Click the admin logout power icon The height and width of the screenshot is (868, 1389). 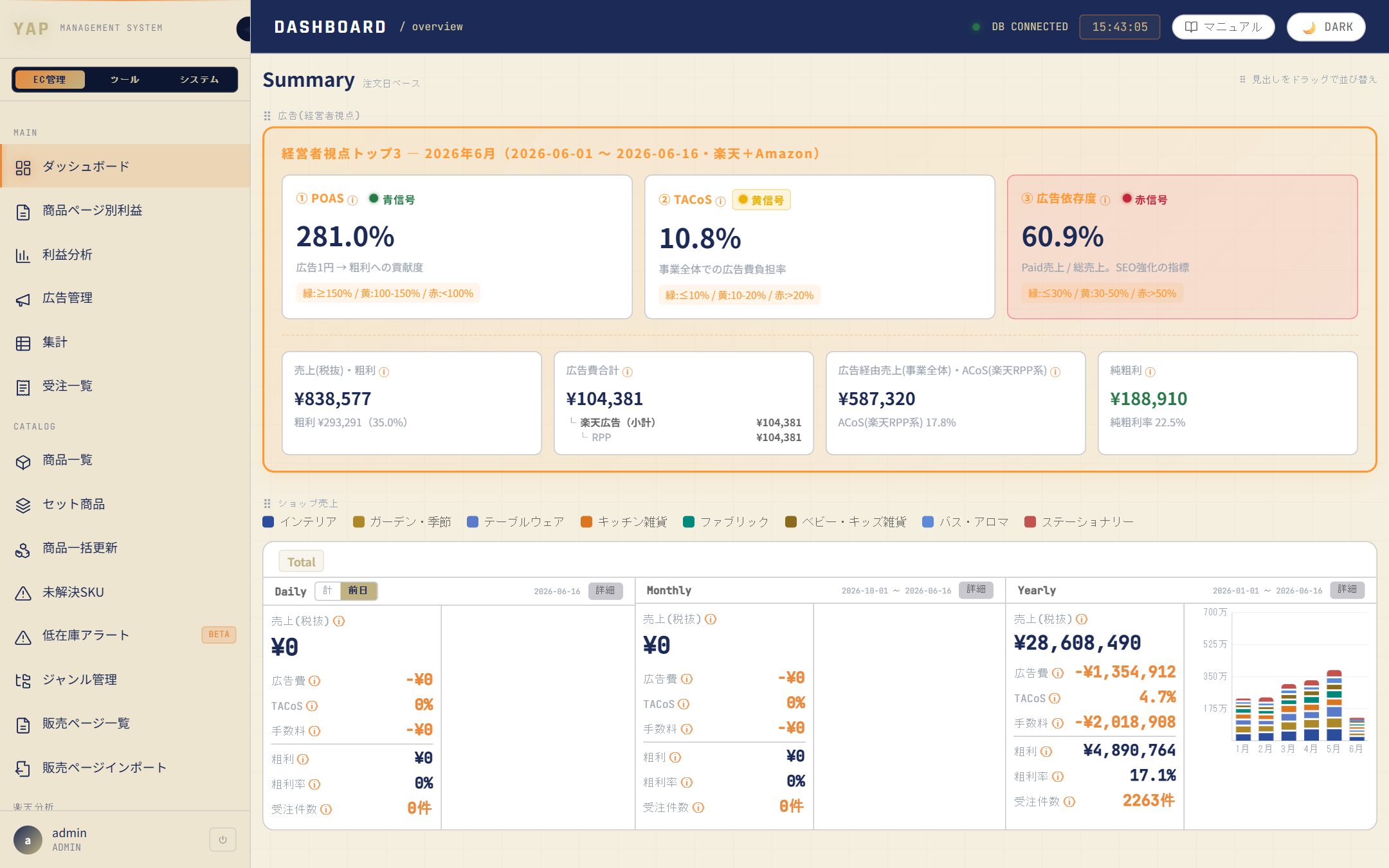[x=222, y=840]
